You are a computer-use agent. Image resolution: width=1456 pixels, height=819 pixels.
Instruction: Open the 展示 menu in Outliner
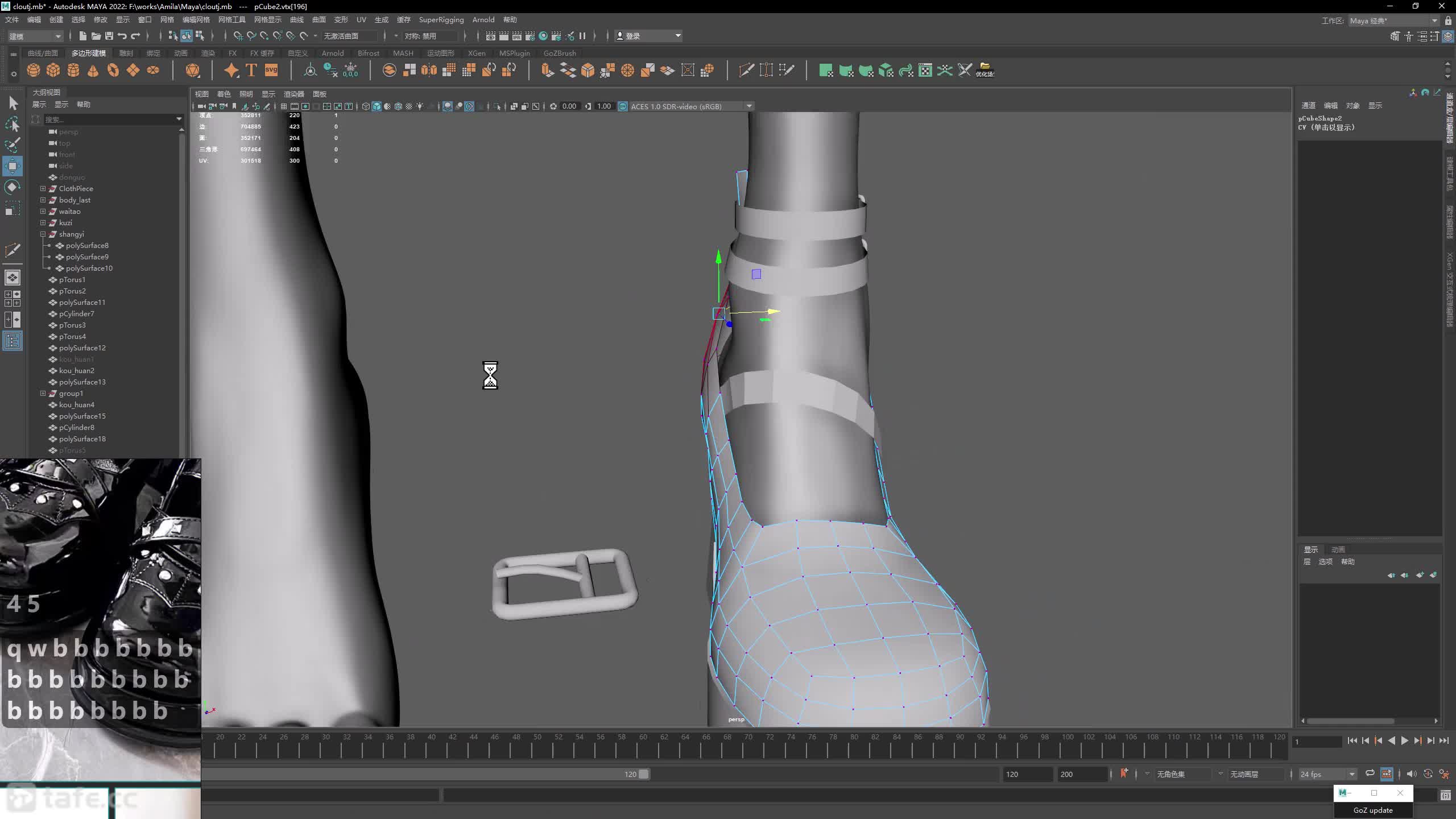[39, 104]
